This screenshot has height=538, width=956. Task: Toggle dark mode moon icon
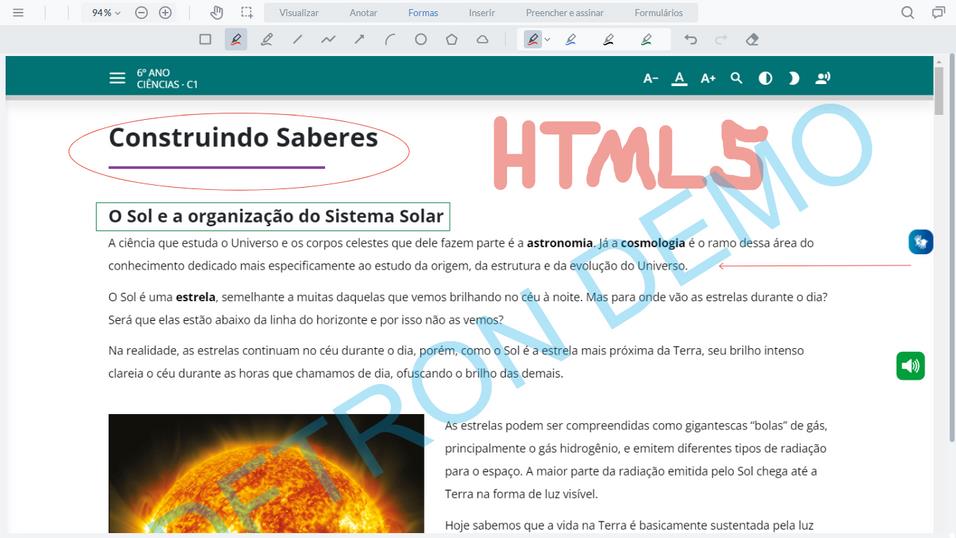[x=794, y=78]
